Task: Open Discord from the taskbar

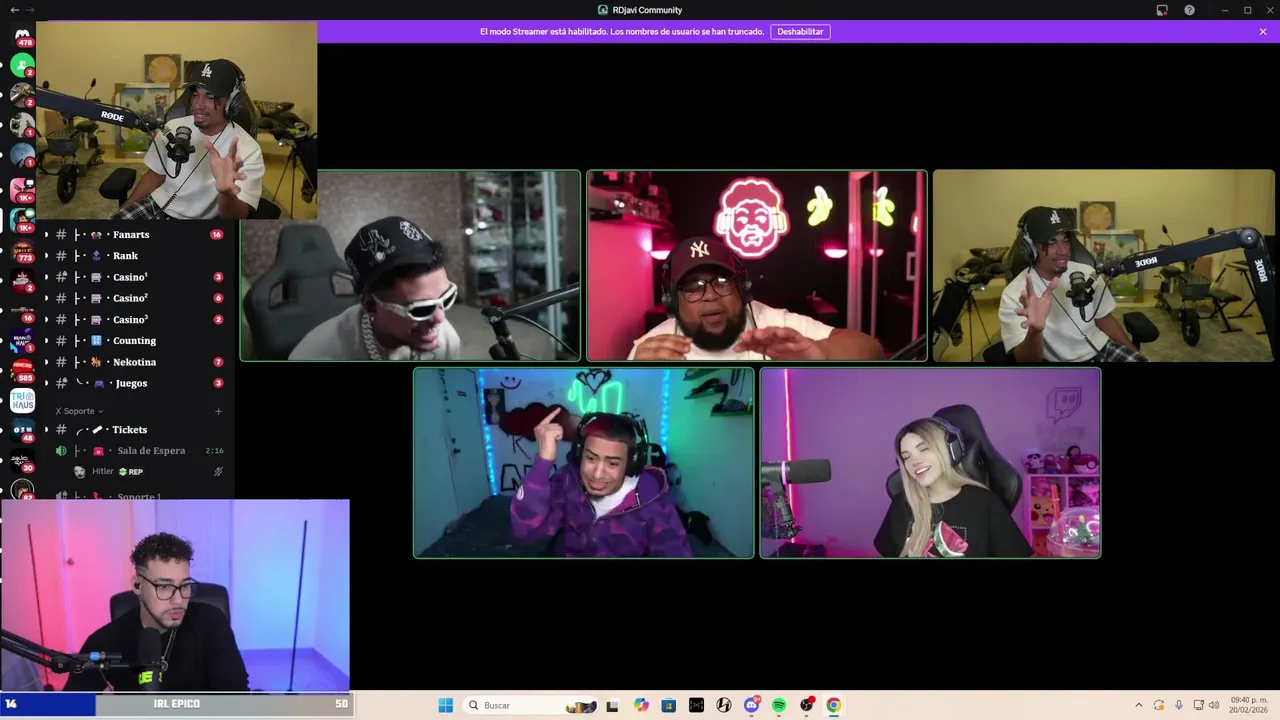Action: coord(752,705)
